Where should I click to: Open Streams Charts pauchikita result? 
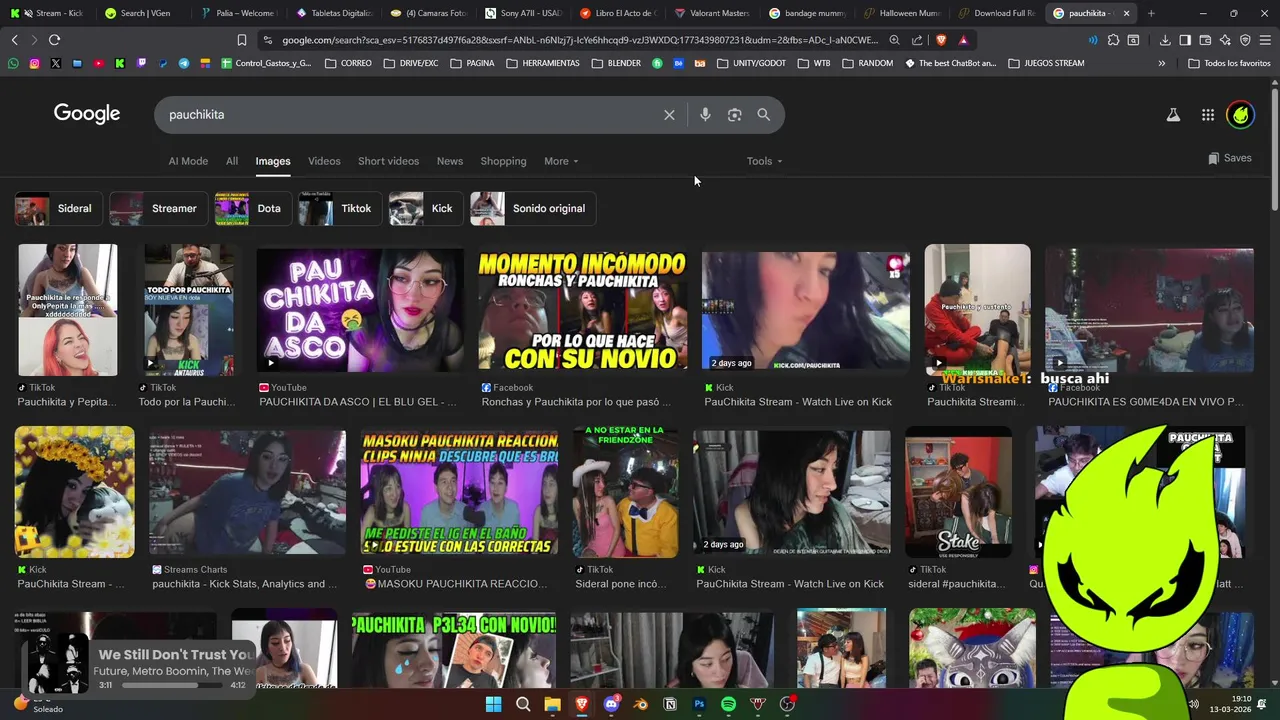247,492
